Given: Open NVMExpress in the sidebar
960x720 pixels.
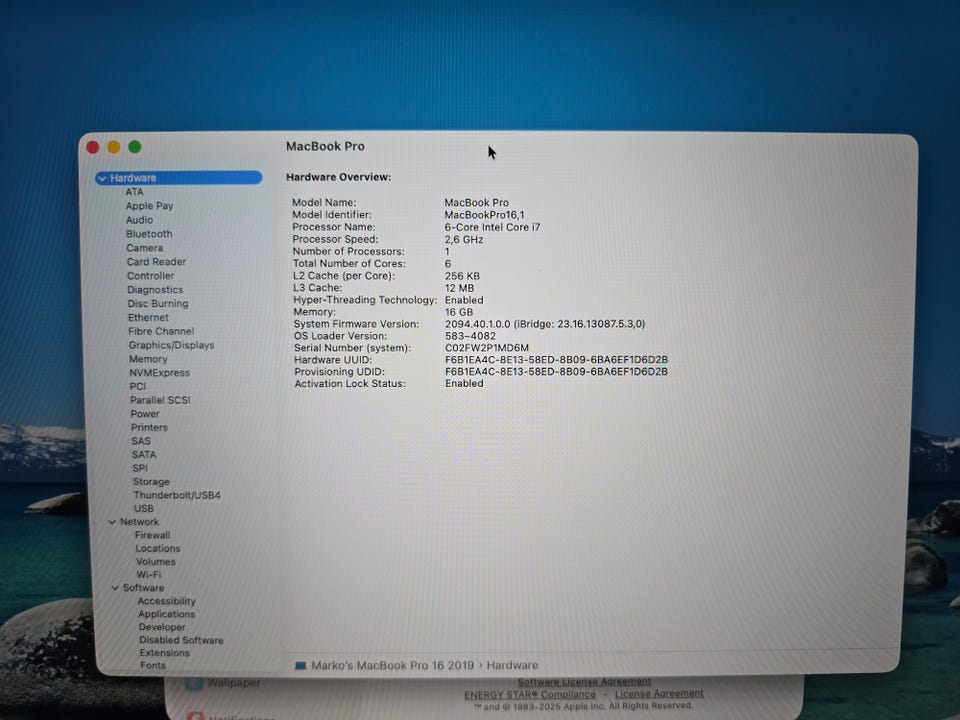Looking at the screenshot, I should tap(160, 372).
